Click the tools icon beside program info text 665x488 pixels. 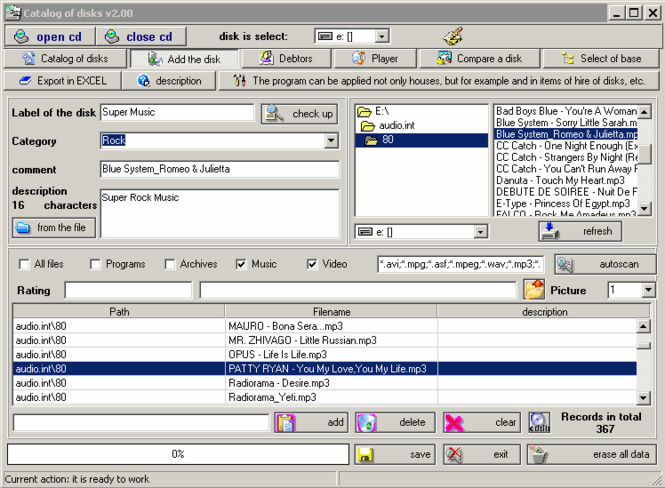(x=240, y=81)
